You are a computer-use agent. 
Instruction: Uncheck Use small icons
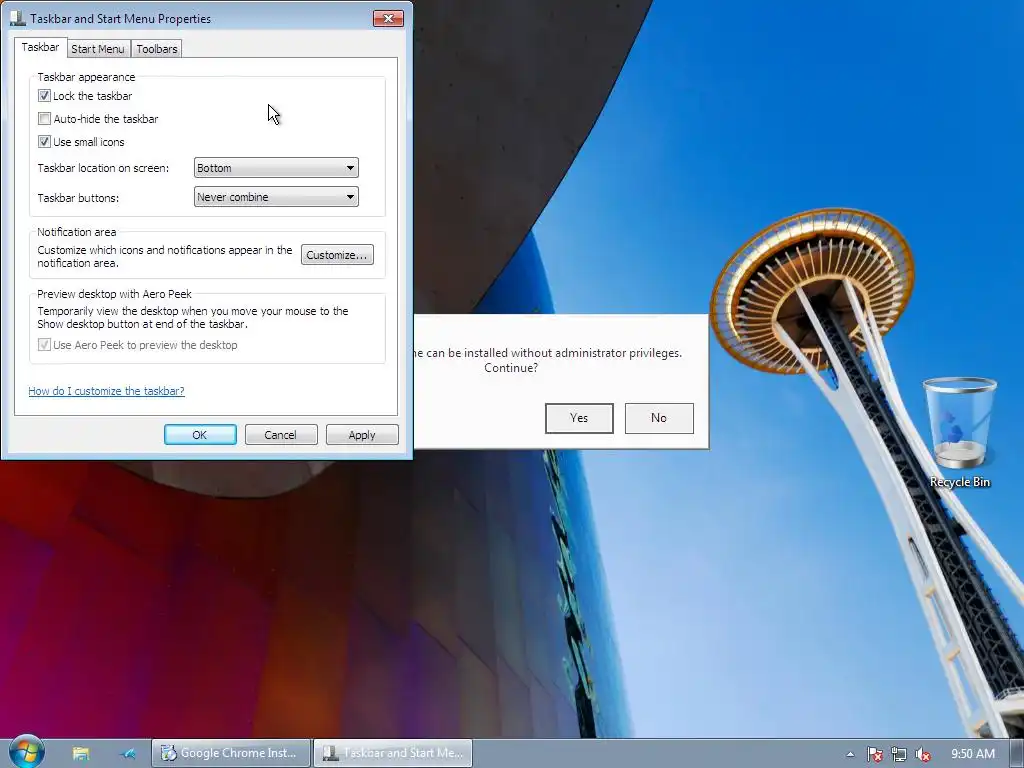click(44, 142)
